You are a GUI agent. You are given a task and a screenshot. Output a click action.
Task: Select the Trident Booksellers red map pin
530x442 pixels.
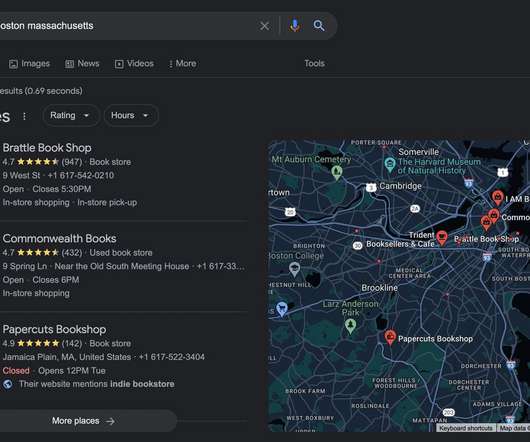[x=442, y=238]
